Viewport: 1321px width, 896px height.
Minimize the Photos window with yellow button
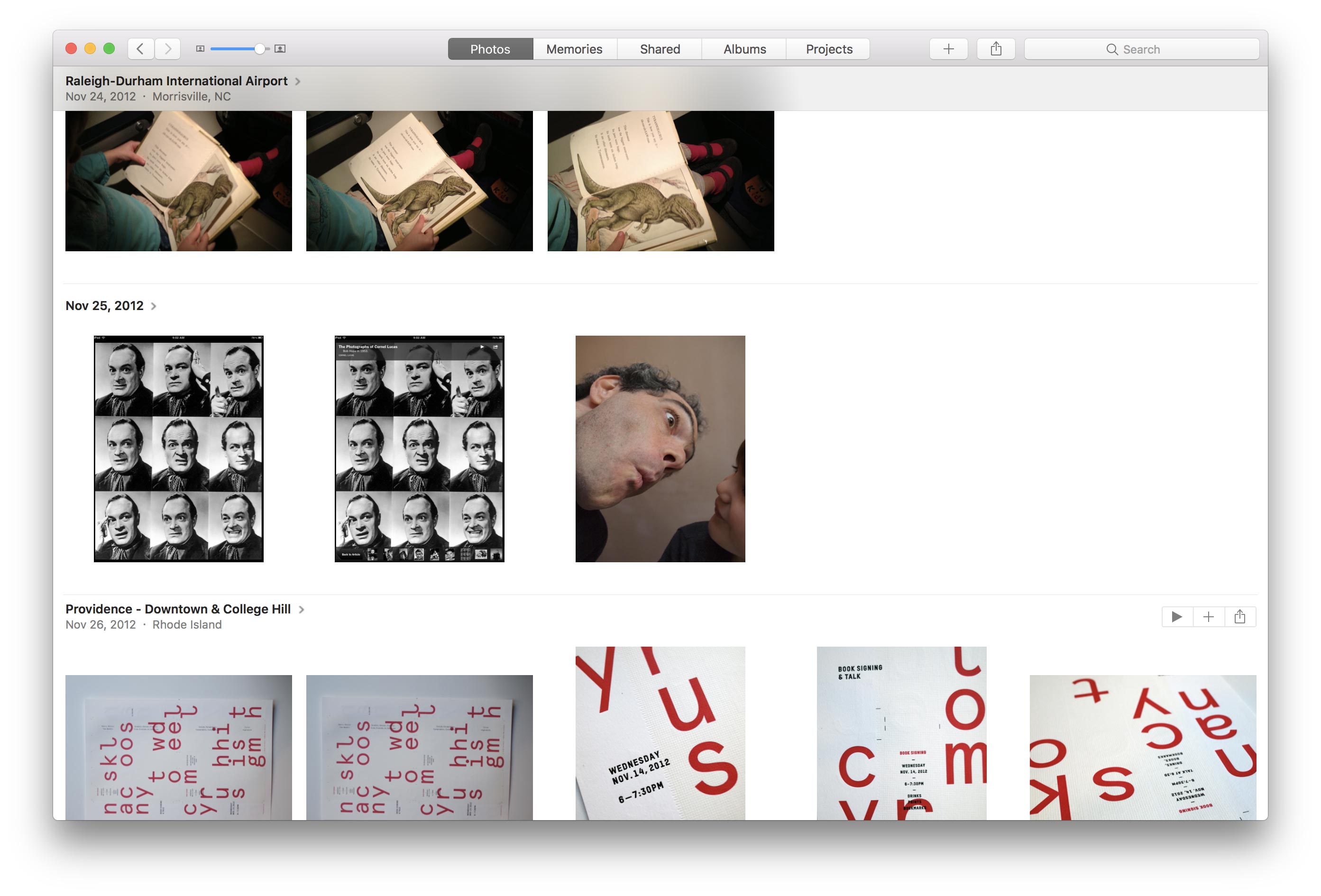pos(90,49)
